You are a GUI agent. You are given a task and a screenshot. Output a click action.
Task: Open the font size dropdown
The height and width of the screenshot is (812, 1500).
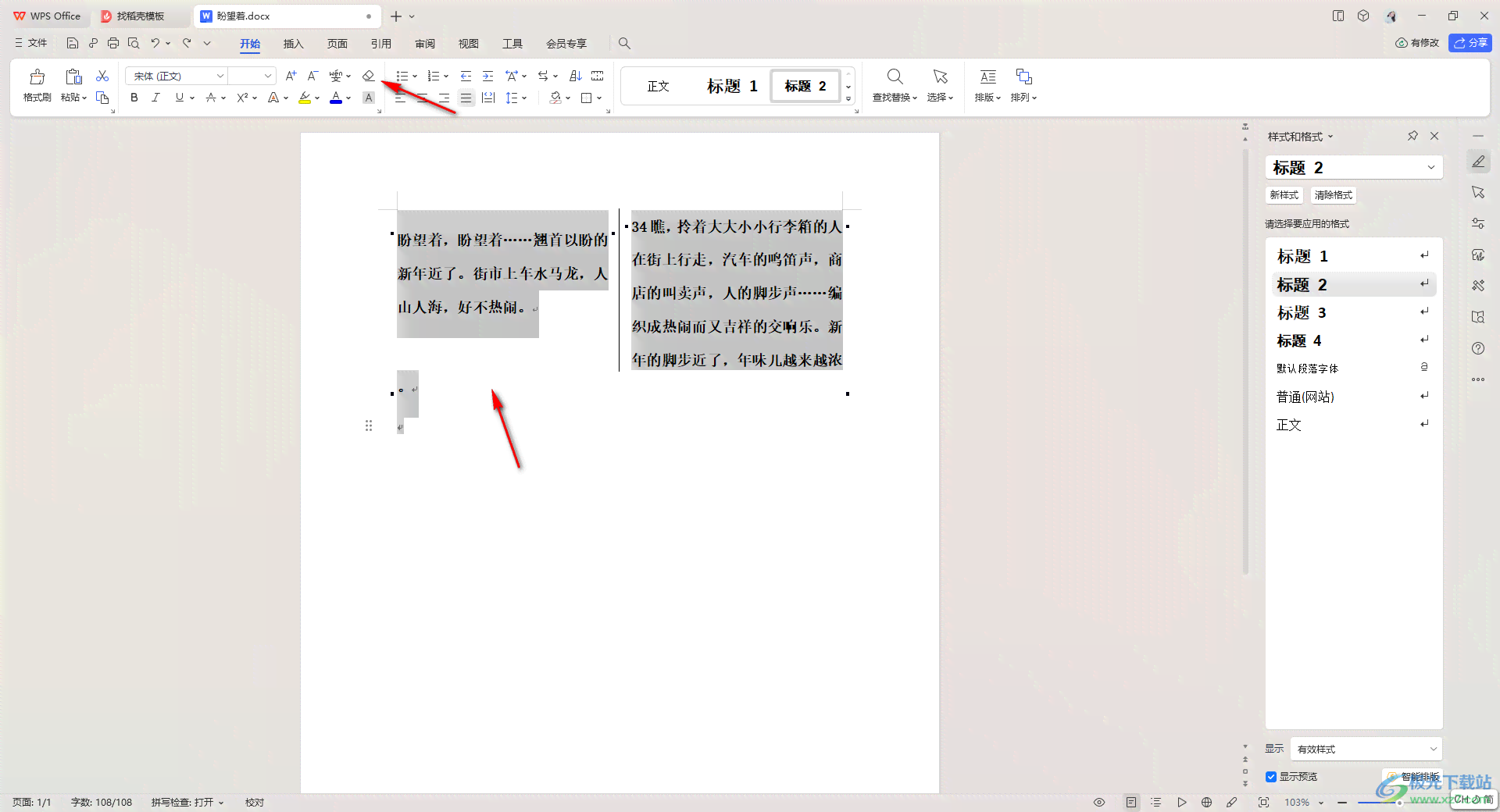point(268,76)
